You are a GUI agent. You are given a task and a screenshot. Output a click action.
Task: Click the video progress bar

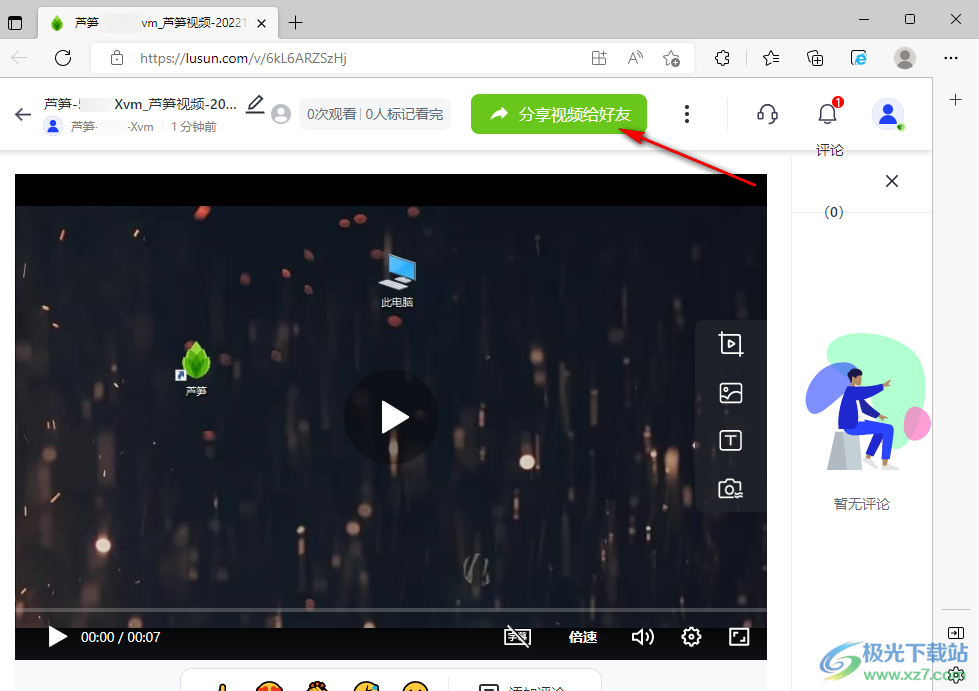click(391, 609)
